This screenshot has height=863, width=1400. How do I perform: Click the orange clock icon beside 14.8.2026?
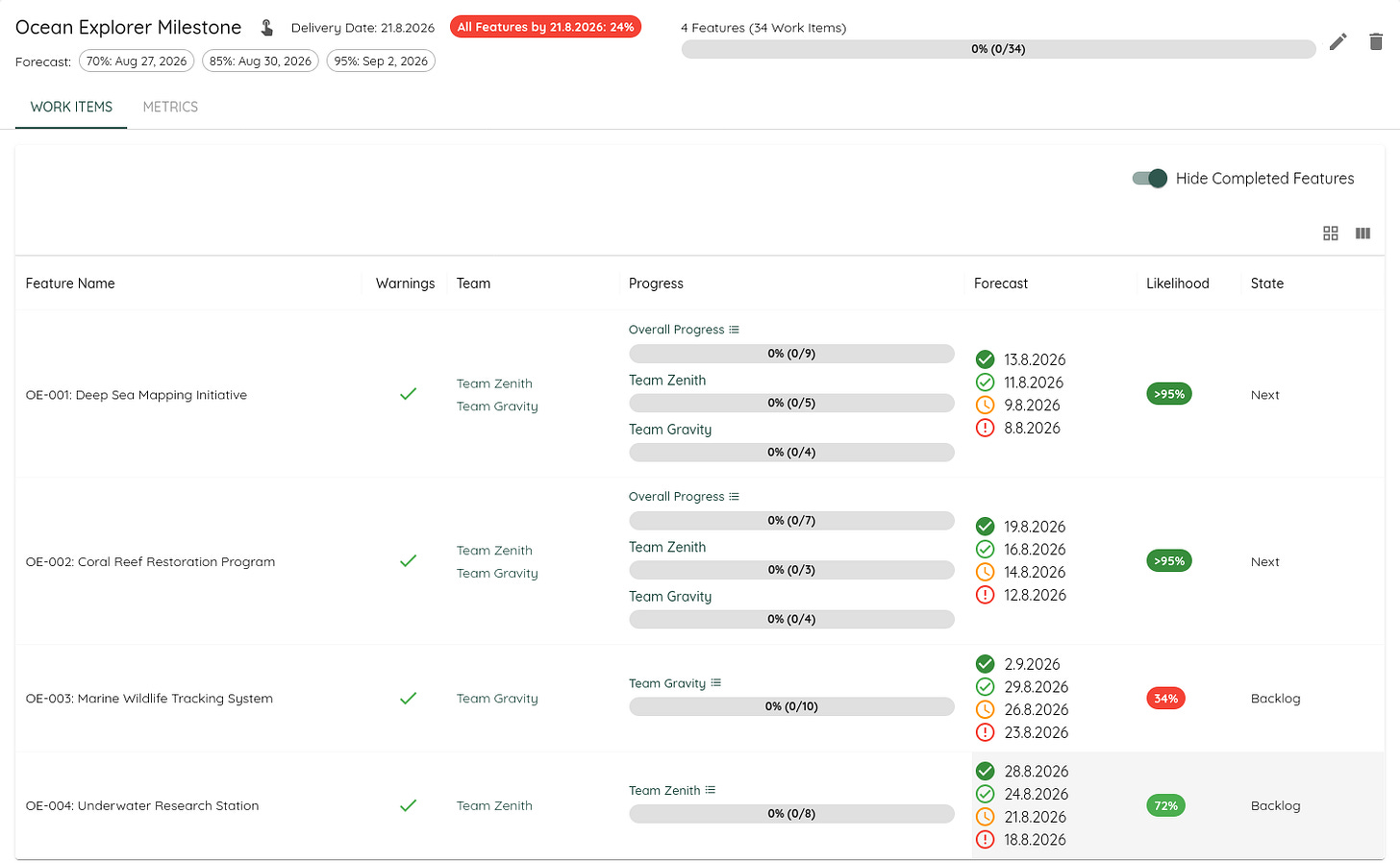[x=985, y=572]
